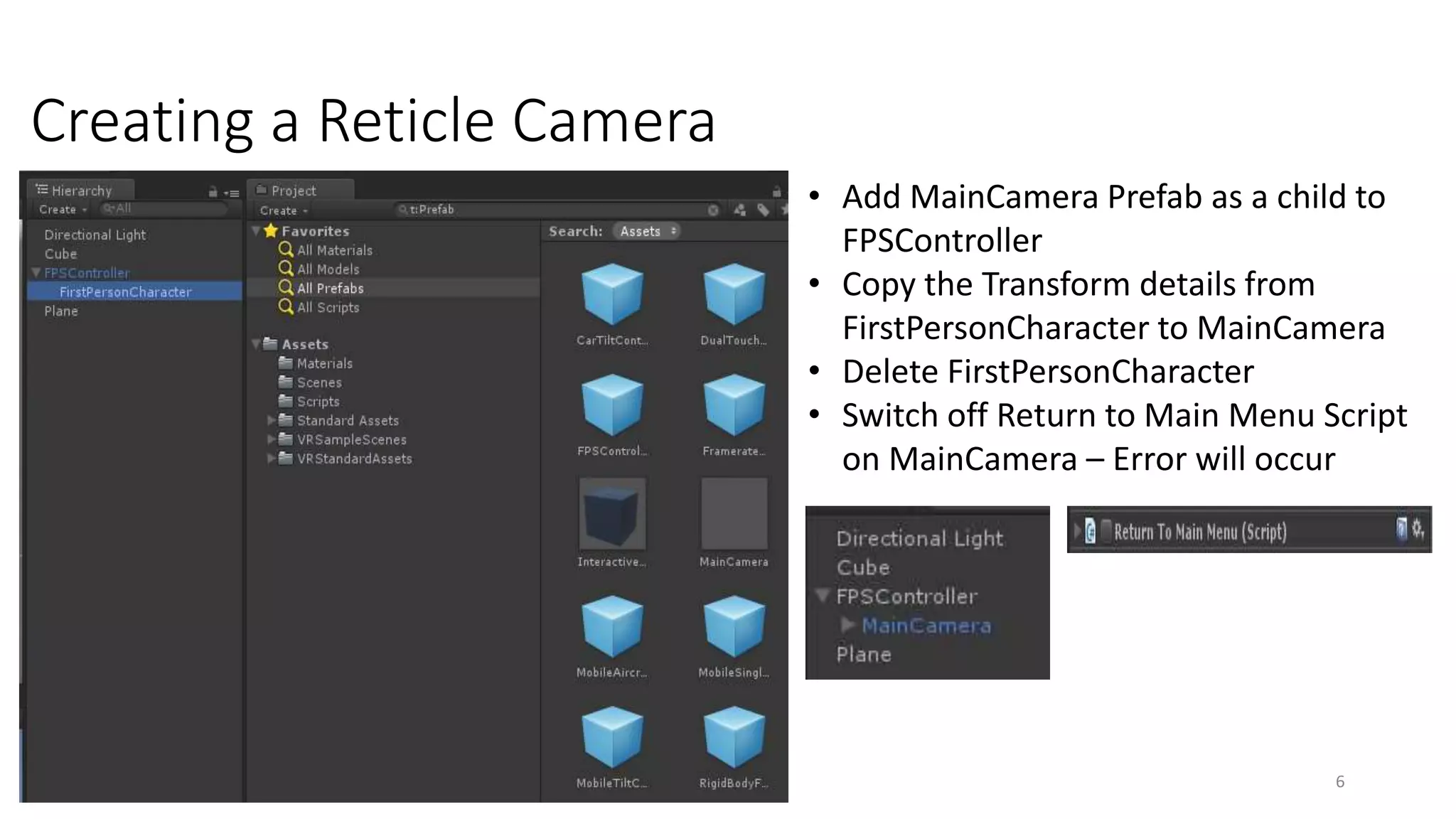This screenshot has width=1456, height=819.
Task: Select the CarTiltCont prefab cube icon
Action: [612, 294]
